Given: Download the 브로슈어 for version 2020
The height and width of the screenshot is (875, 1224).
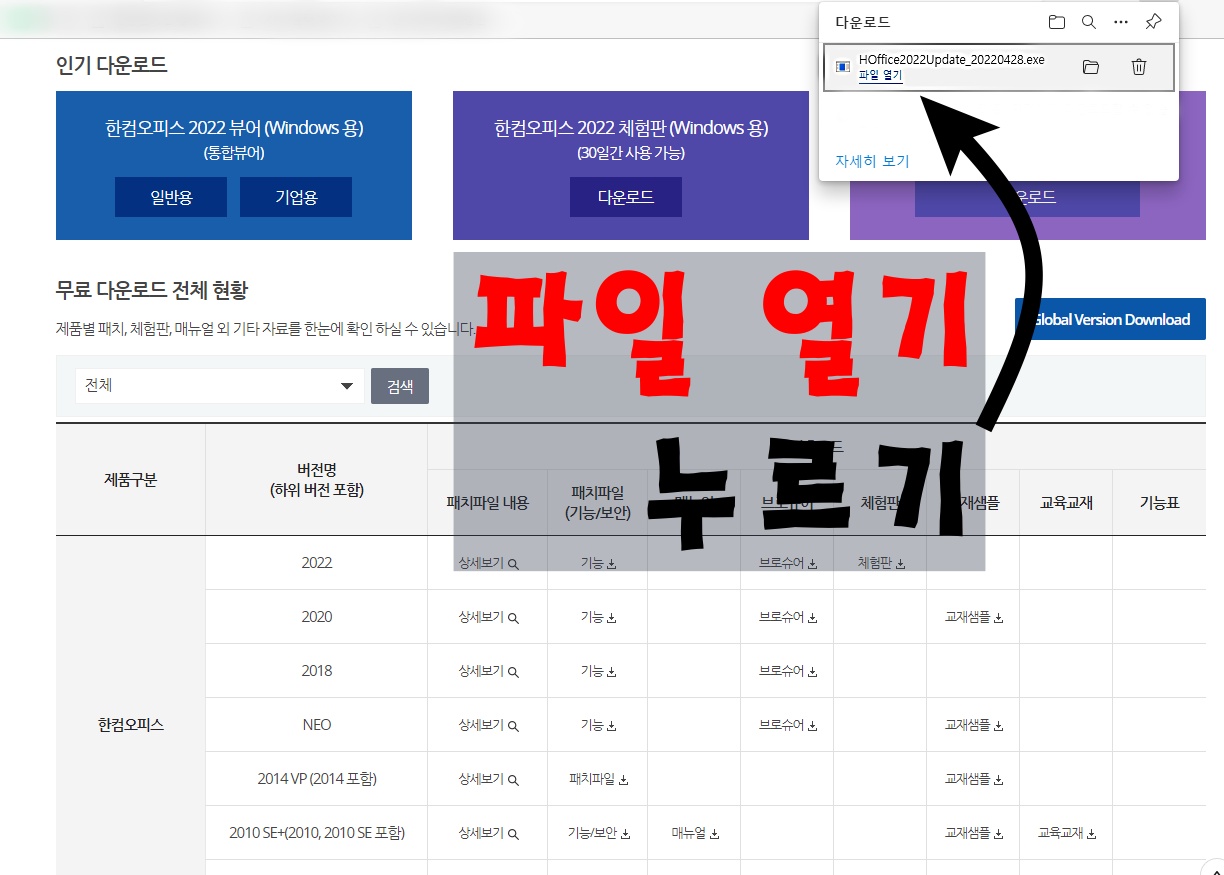Looking at the screenshot, I should click(x=788, y=617).
